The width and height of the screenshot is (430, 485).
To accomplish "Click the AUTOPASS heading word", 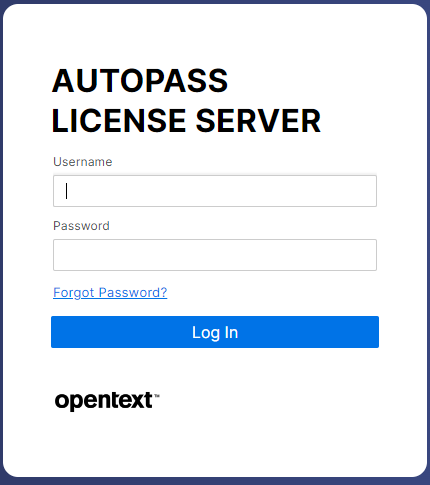I will tap(140, 81).
